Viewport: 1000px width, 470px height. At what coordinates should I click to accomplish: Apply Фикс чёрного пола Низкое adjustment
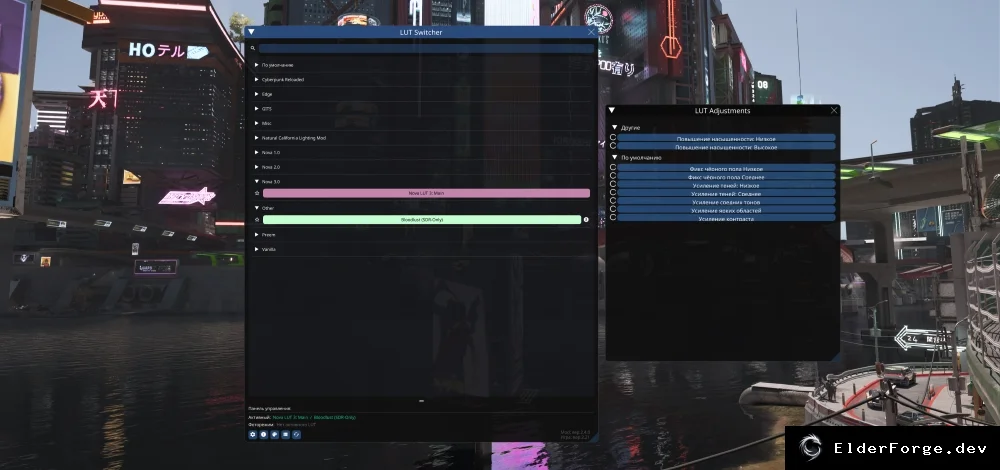pyautogui.click(x=726, y=168)
